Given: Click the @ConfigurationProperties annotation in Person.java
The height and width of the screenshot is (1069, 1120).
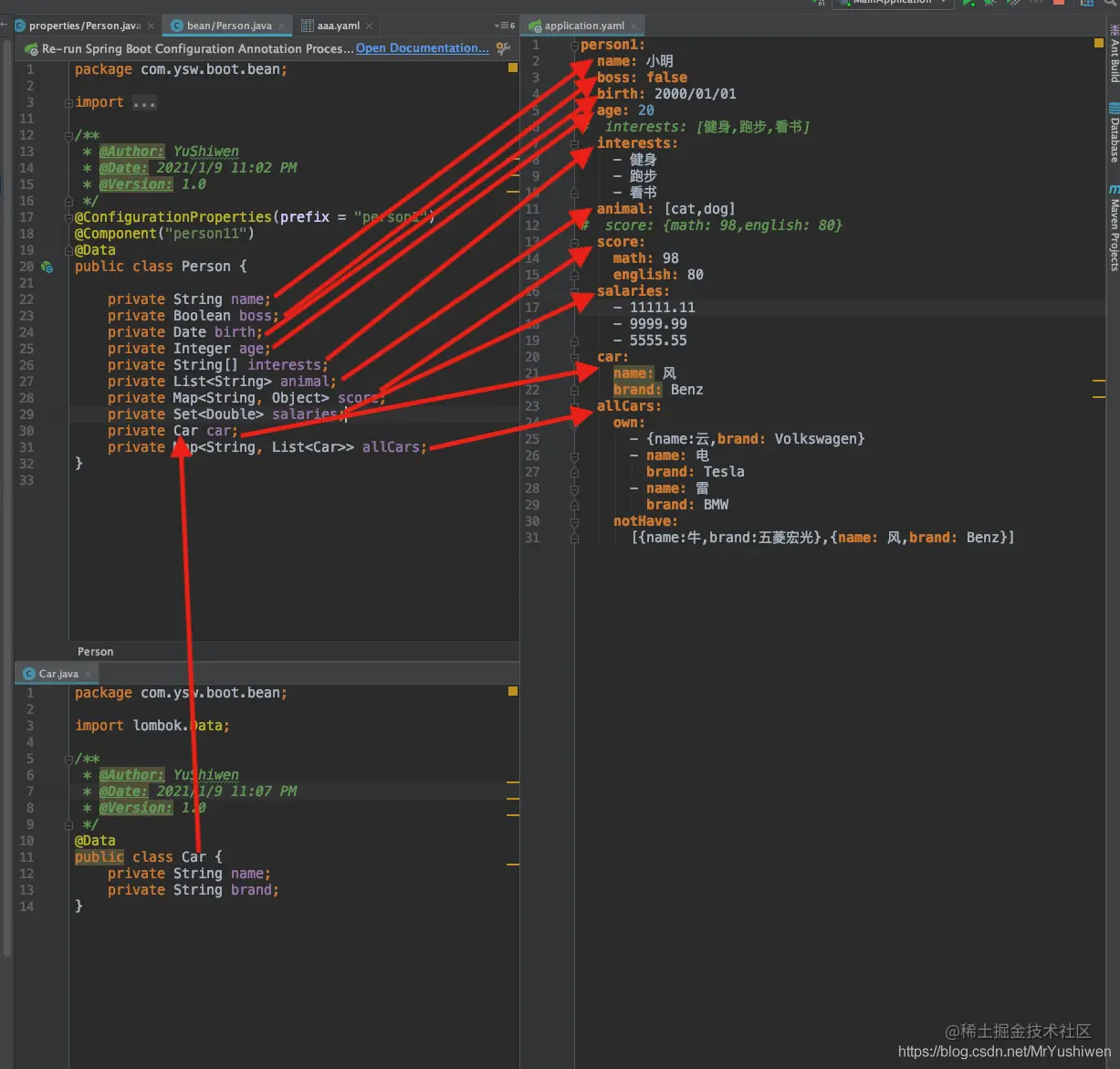Looking at the screenshot, I should click(x=173, y=217).
